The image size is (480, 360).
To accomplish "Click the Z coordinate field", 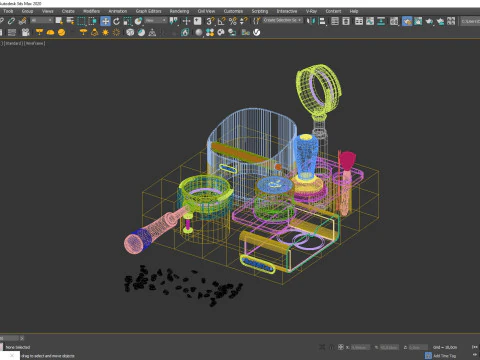I will click(418, 347).
